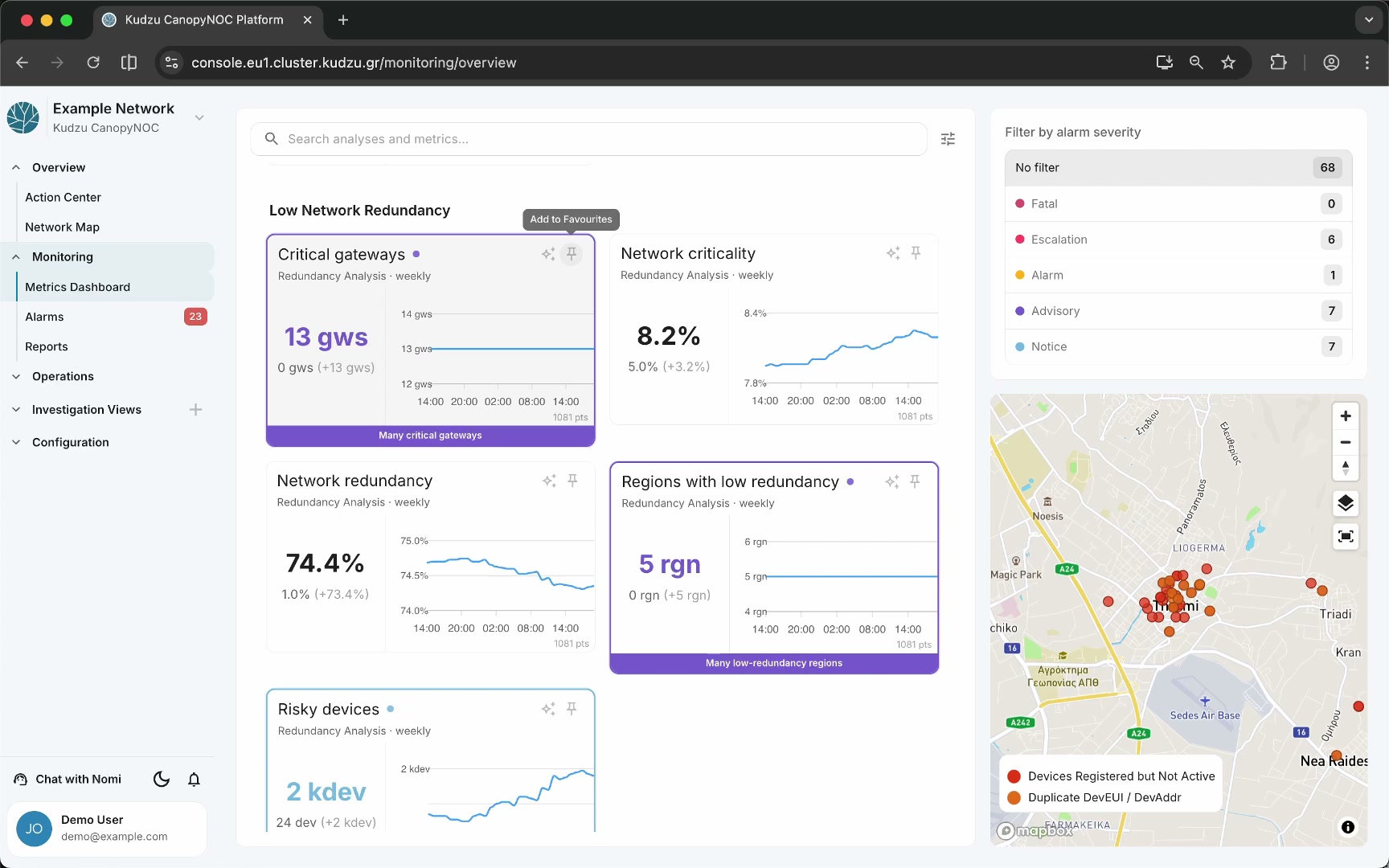
Task: Click Many critical gateways banner
Action: tap(430, 436)
